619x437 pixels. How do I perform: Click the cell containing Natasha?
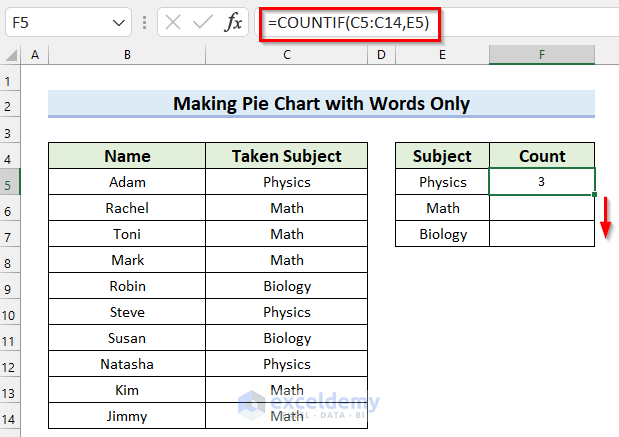(x=127, y=364)
